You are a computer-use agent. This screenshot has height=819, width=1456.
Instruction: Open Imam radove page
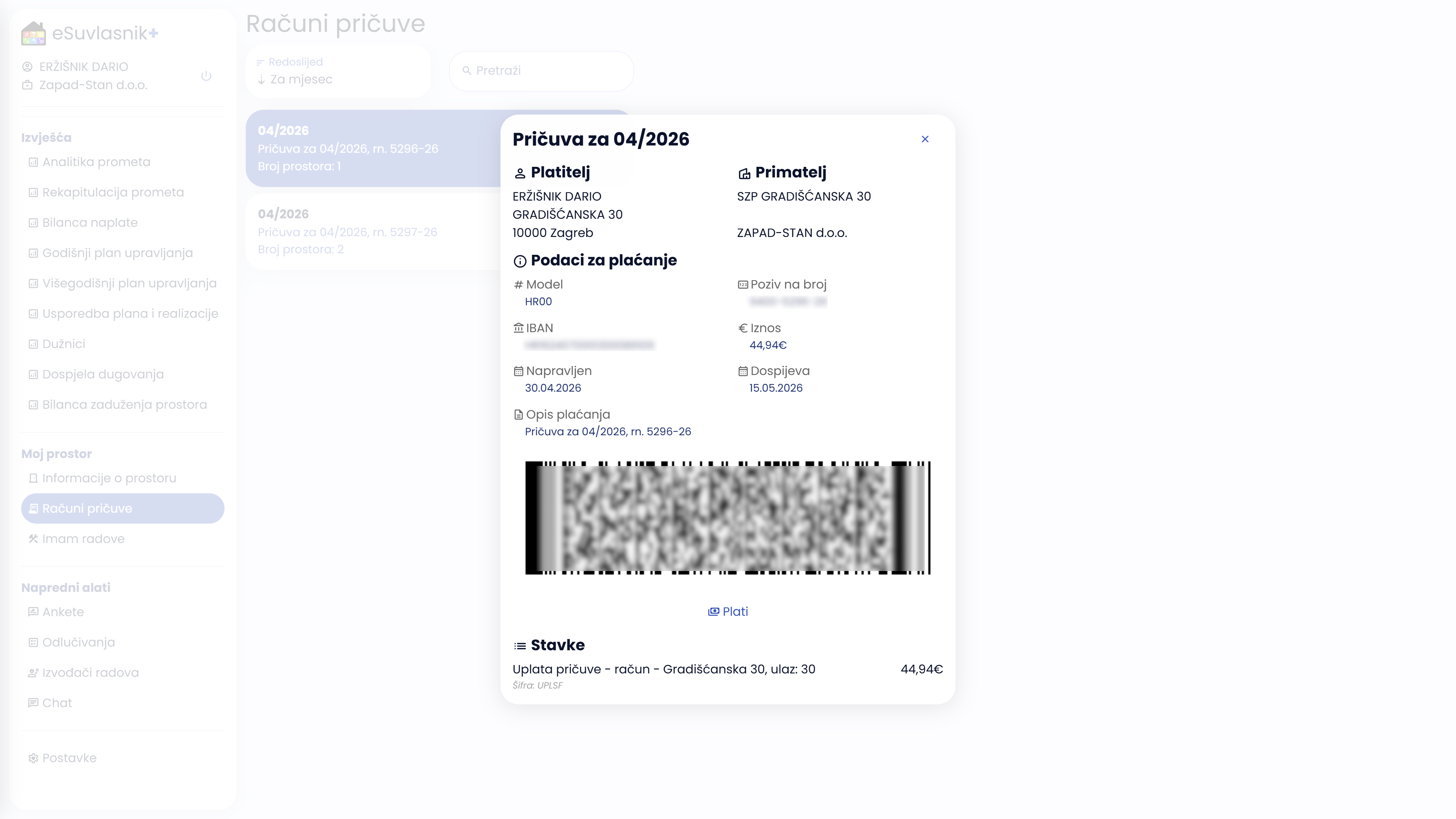(x=122, y=539)
